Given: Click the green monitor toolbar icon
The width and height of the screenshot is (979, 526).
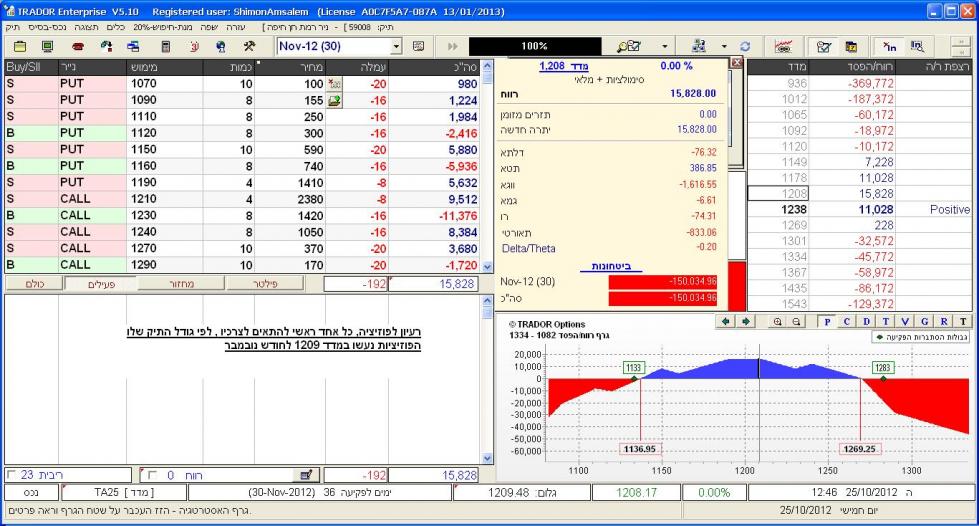Looking at the screenshot, I should 47,47.
